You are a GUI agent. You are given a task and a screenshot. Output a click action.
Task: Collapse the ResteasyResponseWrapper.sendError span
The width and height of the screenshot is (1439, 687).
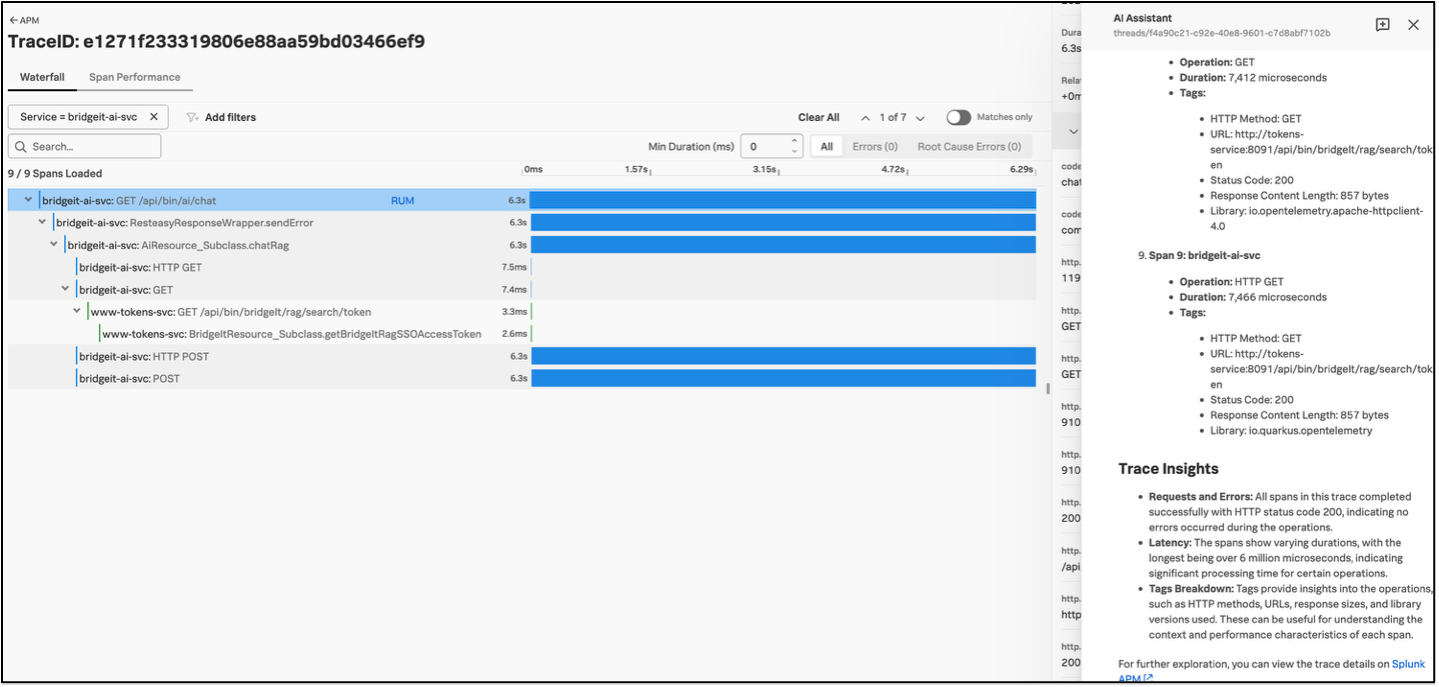pos(42,222)
